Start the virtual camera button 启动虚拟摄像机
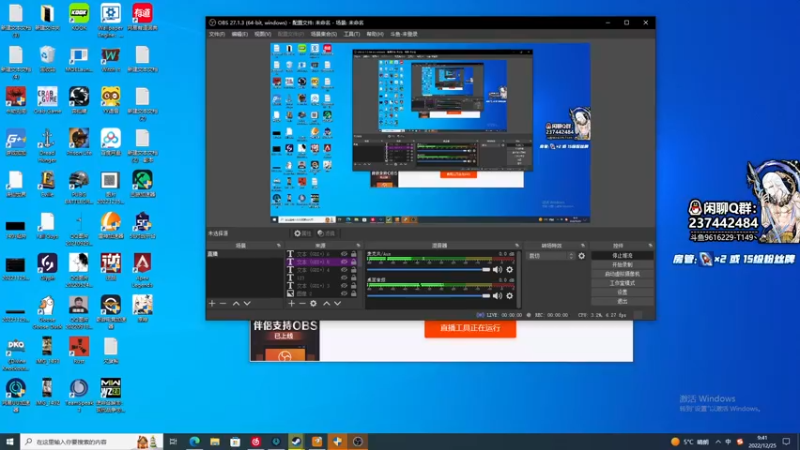The width and height of the screenshot is (800, 450). click(622, 274)
